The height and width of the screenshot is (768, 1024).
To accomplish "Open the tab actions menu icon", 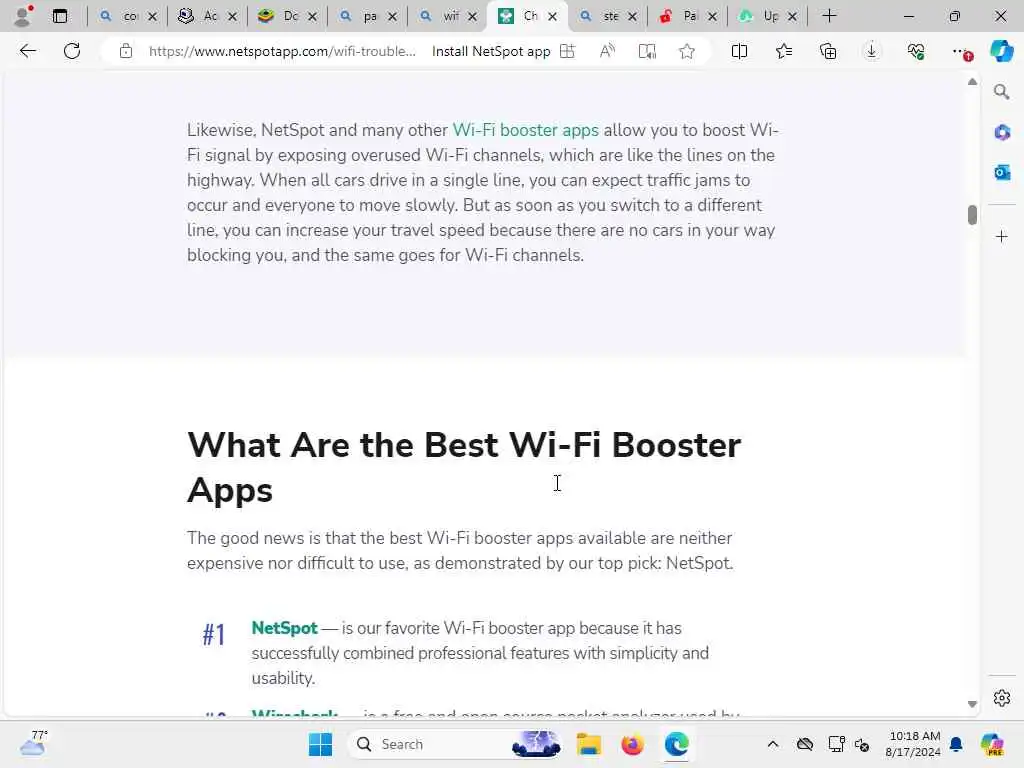I will (59, 16).
